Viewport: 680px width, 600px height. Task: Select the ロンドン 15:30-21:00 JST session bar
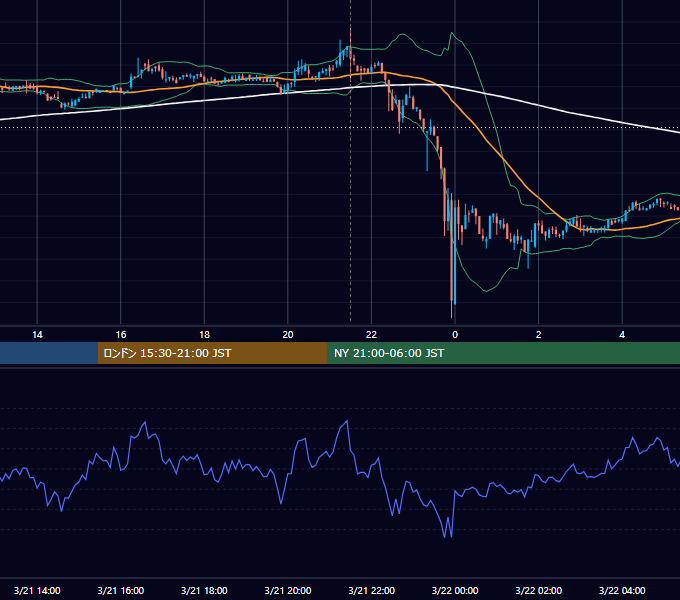click(x=212, y=353)
